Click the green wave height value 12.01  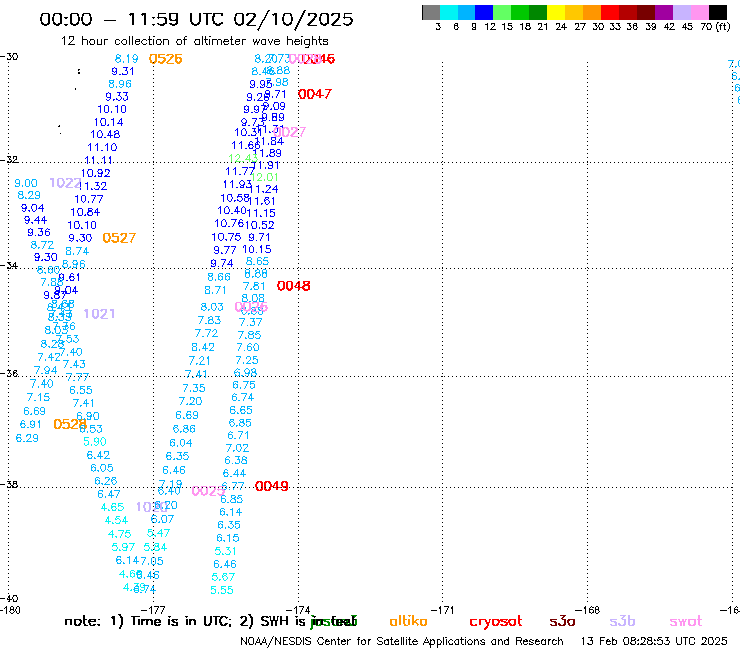click(x=265, y=177)
